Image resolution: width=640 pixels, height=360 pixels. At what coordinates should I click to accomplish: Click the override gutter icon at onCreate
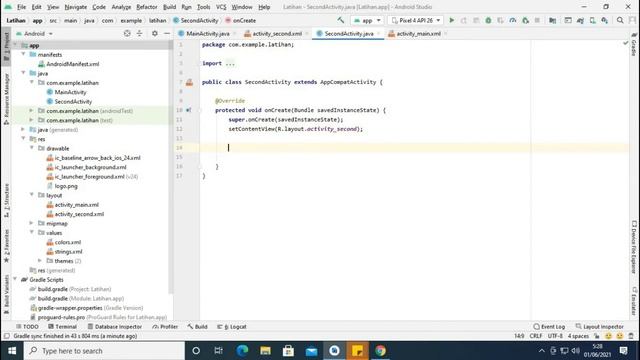pos(189,110)
